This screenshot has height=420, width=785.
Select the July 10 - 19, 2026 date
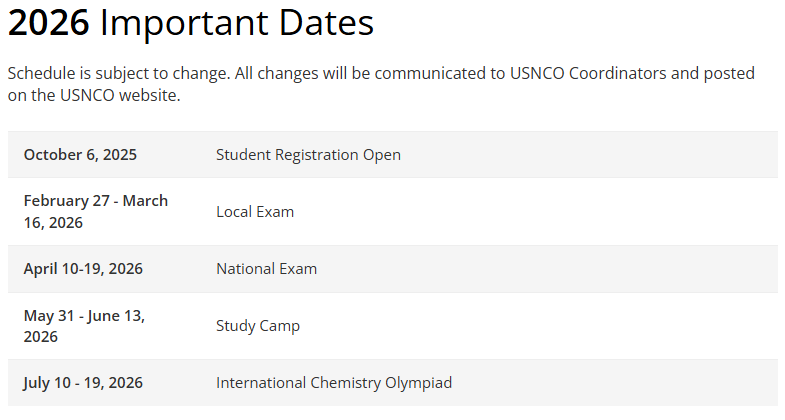(83, 383)
